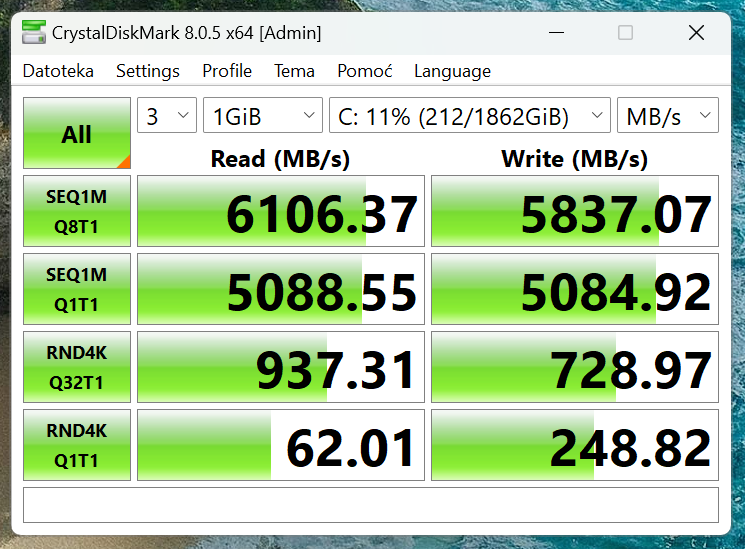
Task: Run the RND4K Q1T1 benchmark
Action: [77, 445]
